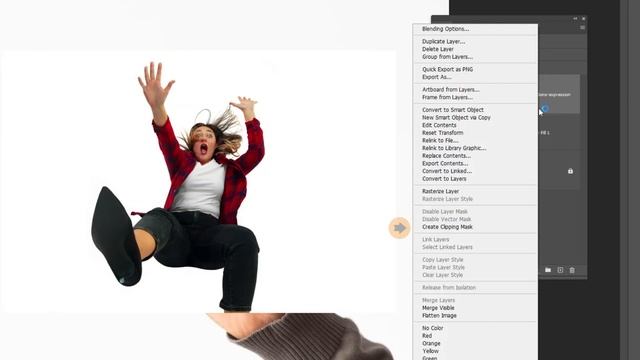This screenshot has width=640, height=360.
Task: Select Quick Export as PNG
Action: (447, 69)
